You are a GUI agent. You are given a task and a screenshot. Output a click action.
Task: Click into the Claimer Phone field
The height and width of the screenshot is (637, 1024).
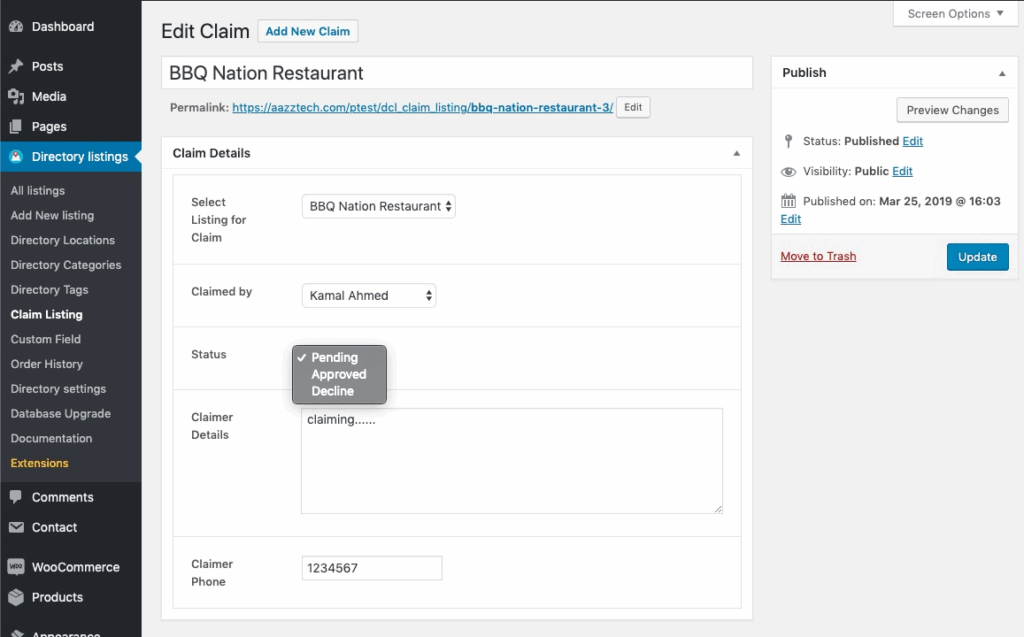[371, 568]
